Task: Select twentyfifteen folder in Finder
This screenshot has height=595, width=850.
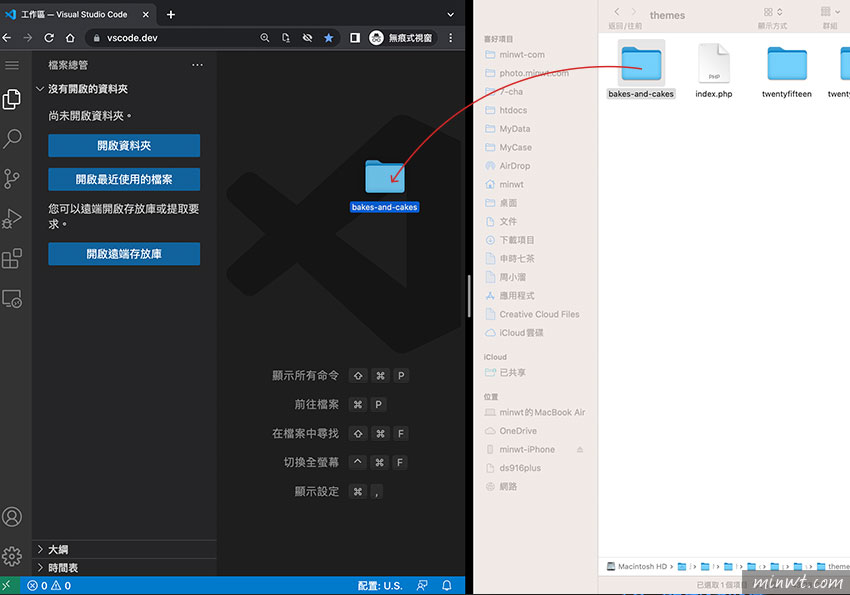Action: pyautogui.click(x=787, y=70)
